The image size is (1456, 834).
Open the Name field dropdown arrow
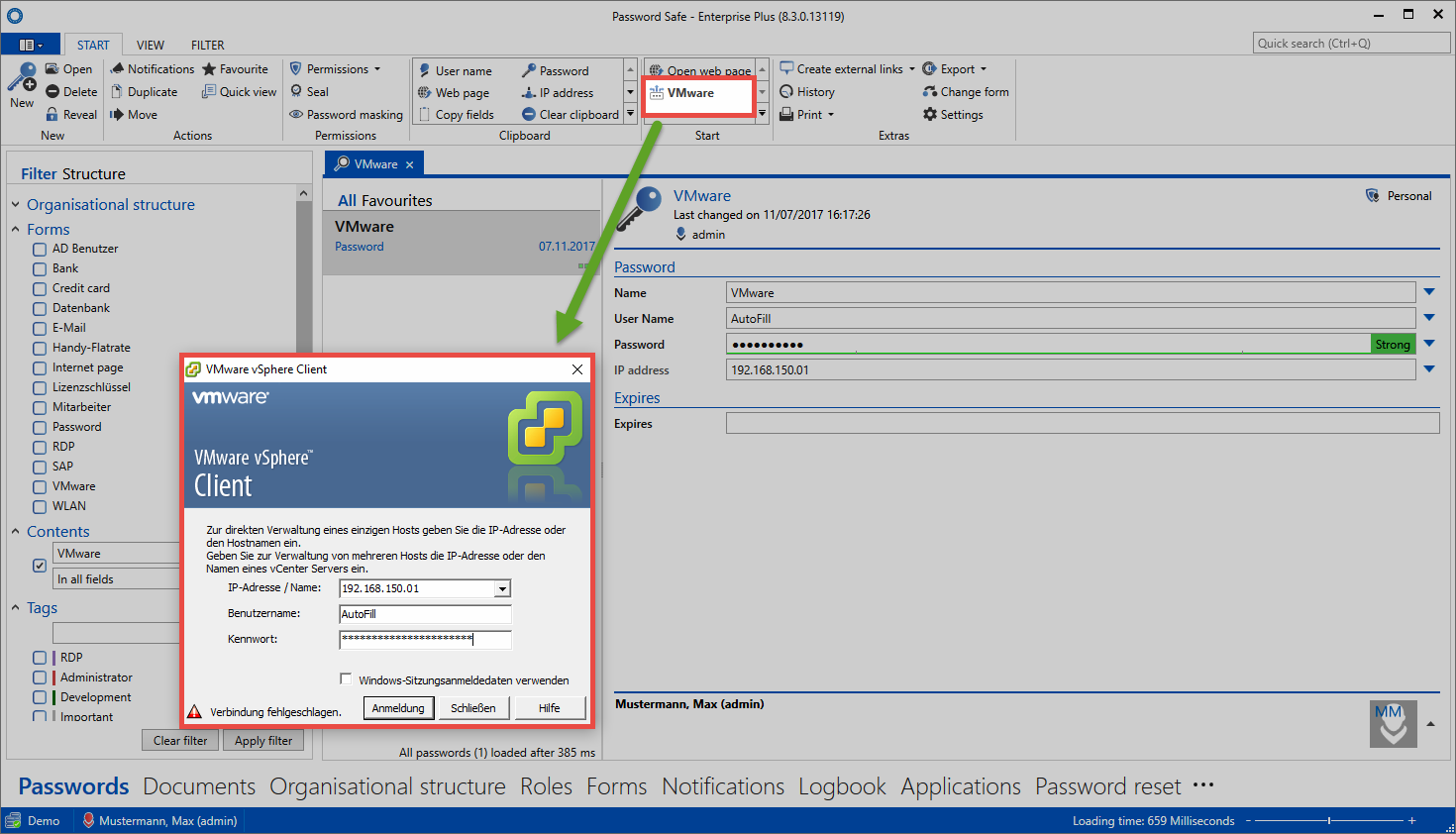(x=1429, y=292)
